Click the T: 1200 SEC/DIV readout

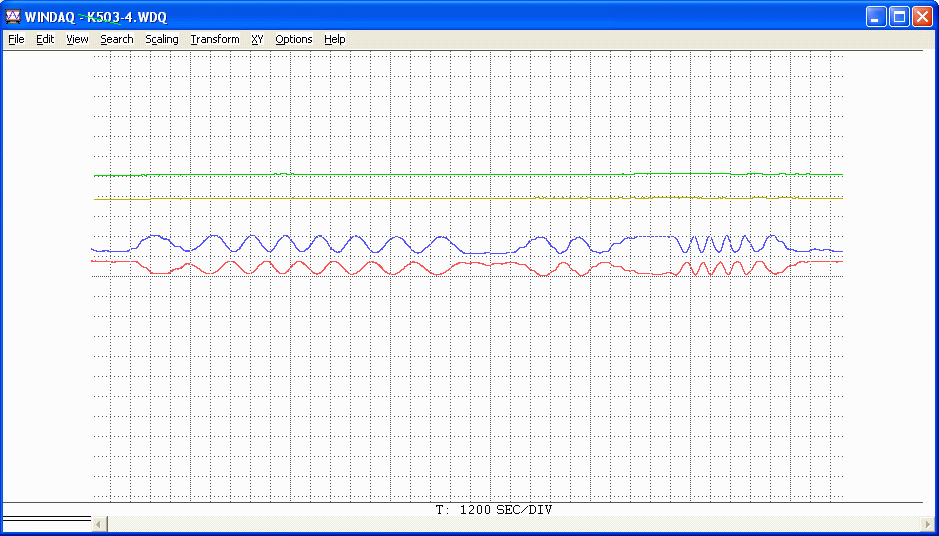click(x=494, y=510)
